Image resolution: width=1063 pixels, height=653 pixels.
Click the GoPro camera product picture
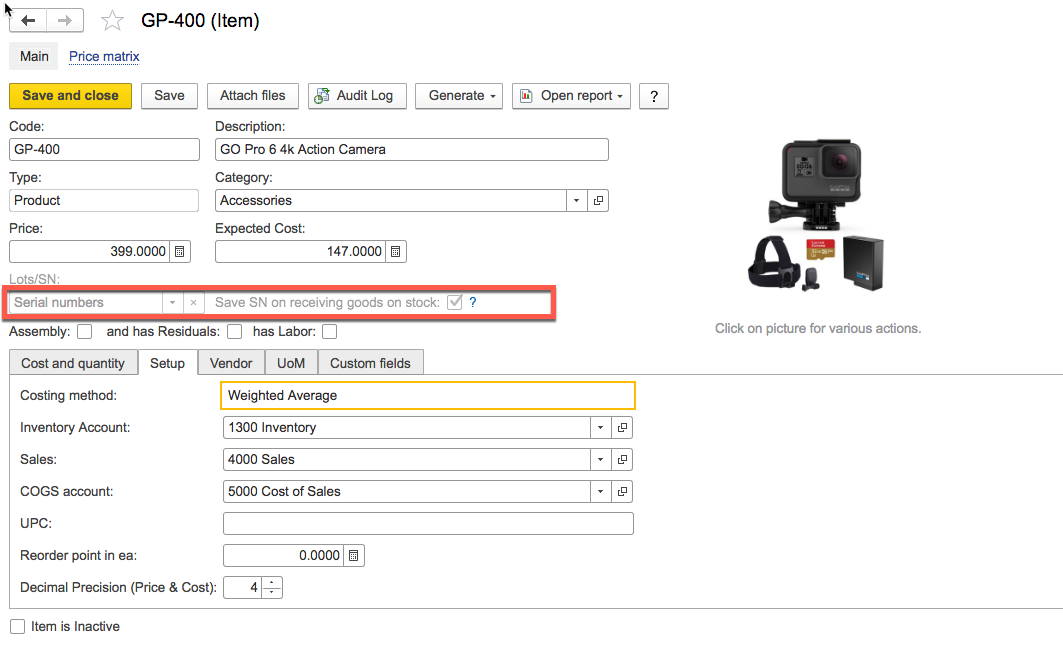pyautogui.click(x=818, y=216)
